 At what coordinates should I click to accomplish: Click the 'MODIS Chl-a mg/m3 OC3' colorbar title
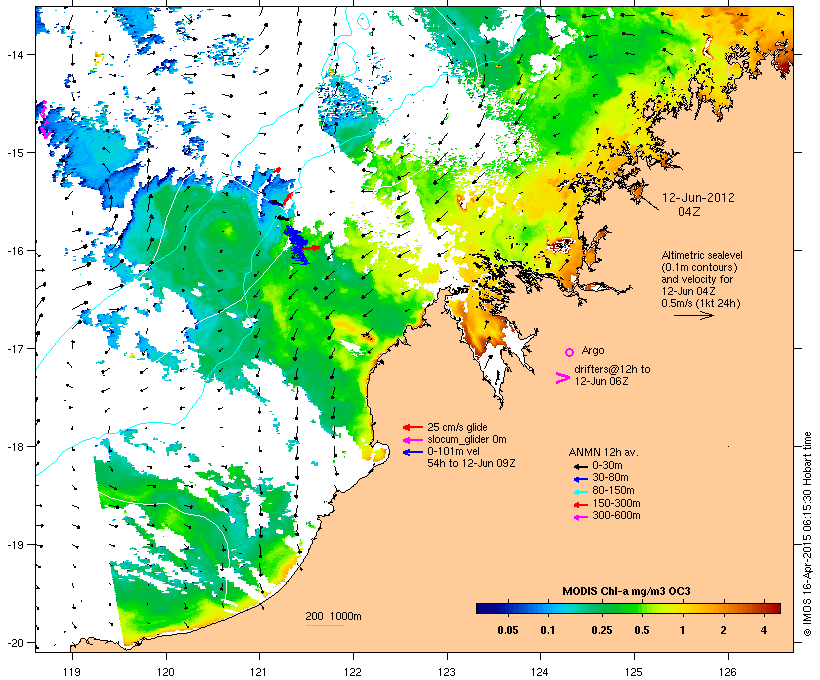coord(626,592)
